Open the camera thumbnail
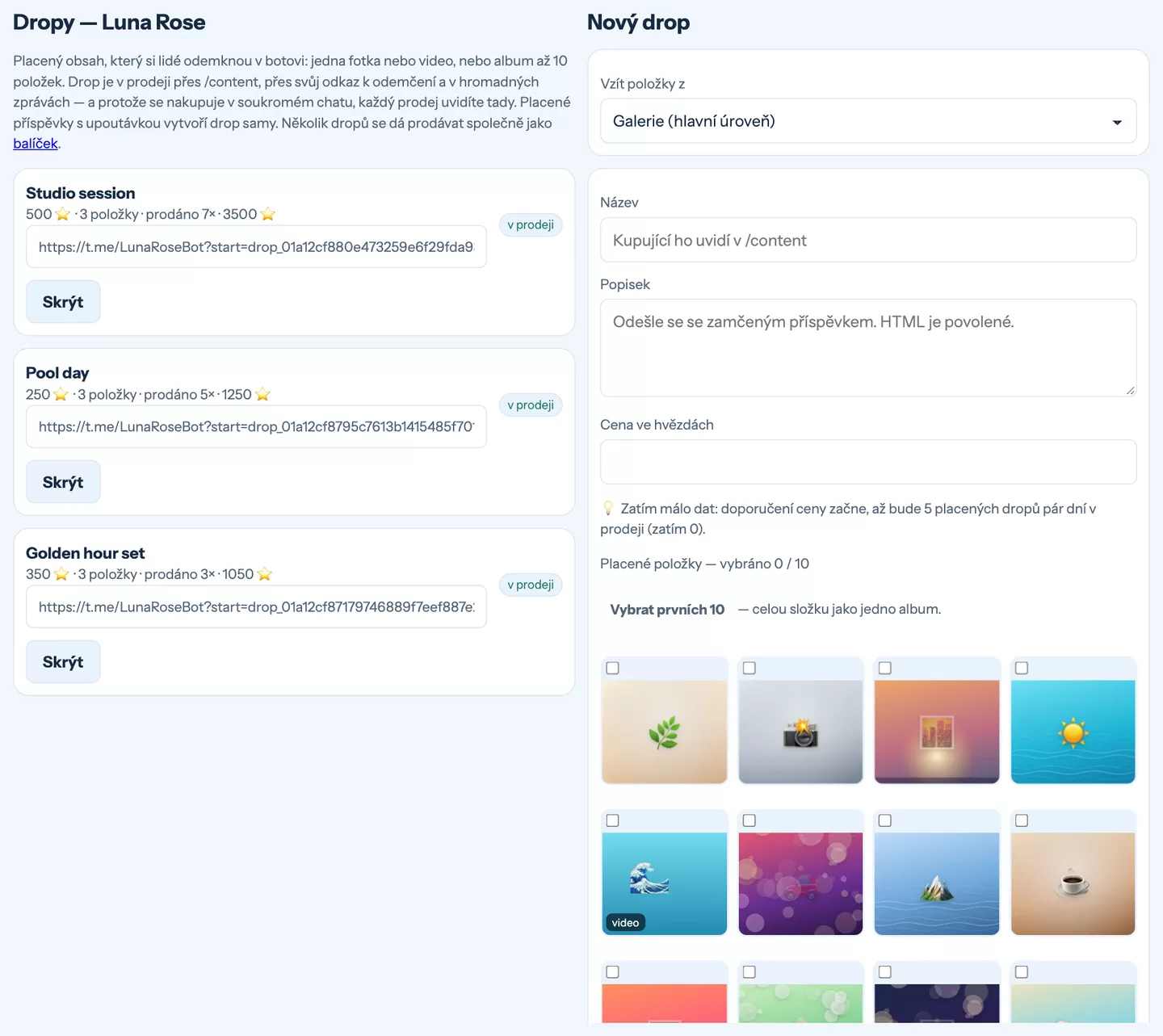Image resolution: width=1163 pixels, height=1036 pixels. [800, 732]
